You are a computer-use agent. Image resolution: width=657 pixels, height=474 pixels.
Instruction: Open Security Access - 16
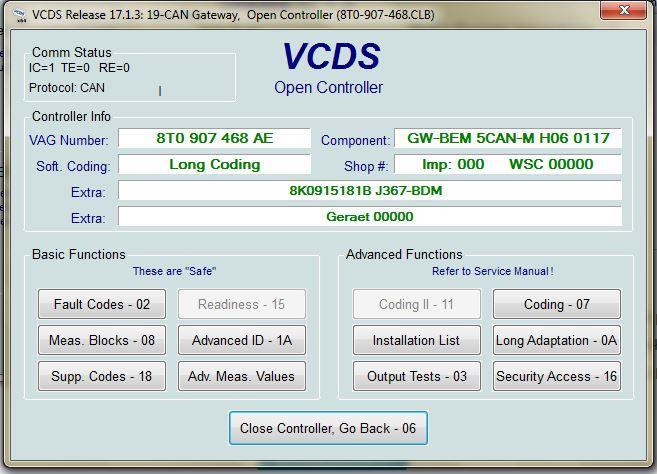coord(557,376)
